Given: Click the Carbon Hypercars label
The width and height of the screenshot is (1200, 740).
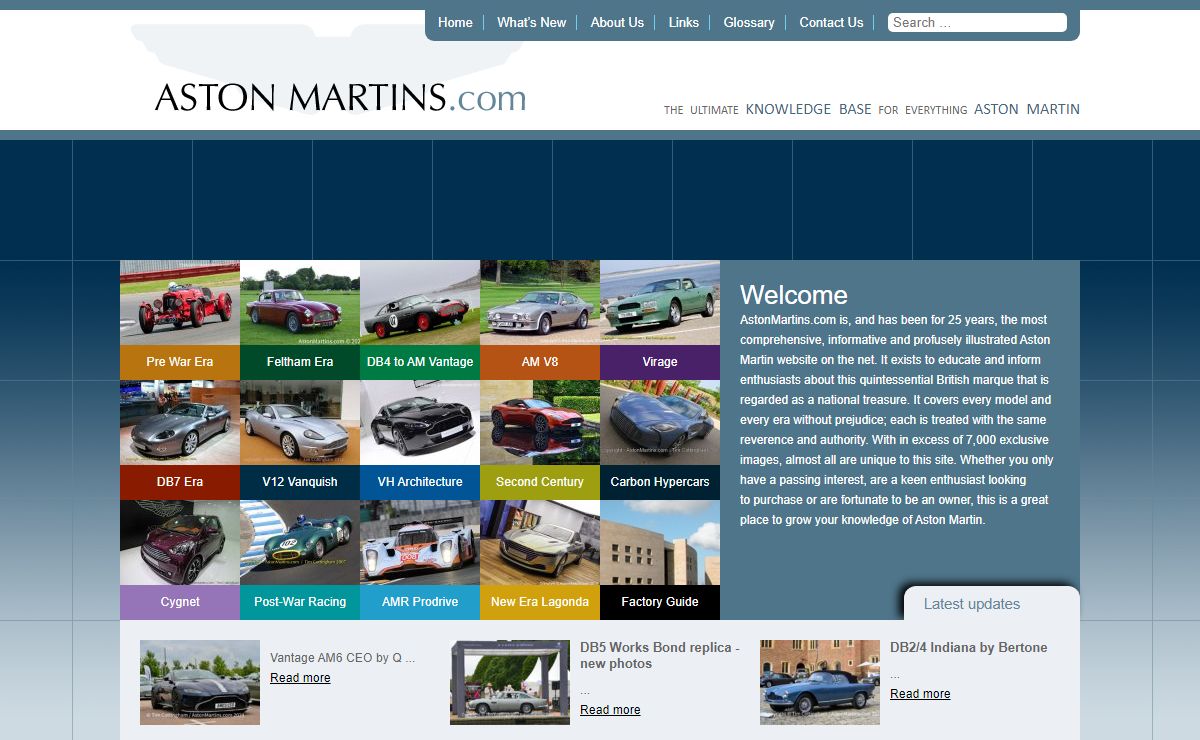Looking at the screenshot, I should pyautogui.click(x=660, y=482).
